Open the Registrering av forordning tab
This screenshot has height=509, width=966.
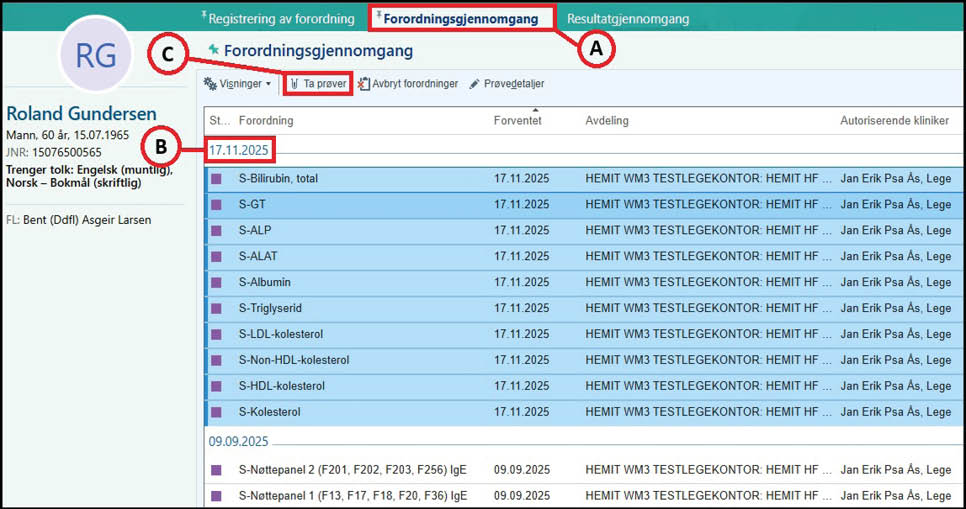[x=281, y=18]
